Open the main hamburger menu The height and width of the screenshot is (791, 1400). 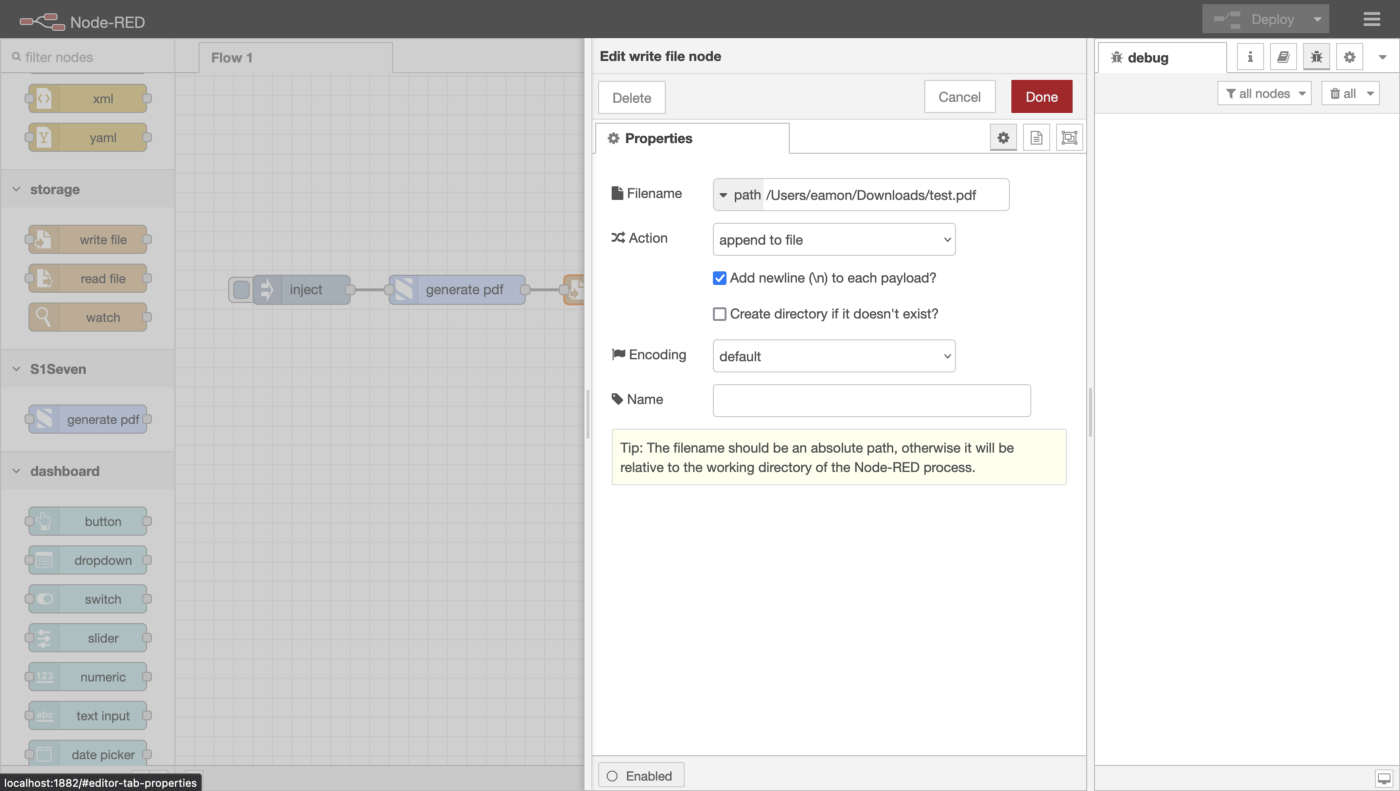[x=1371, y=19]
